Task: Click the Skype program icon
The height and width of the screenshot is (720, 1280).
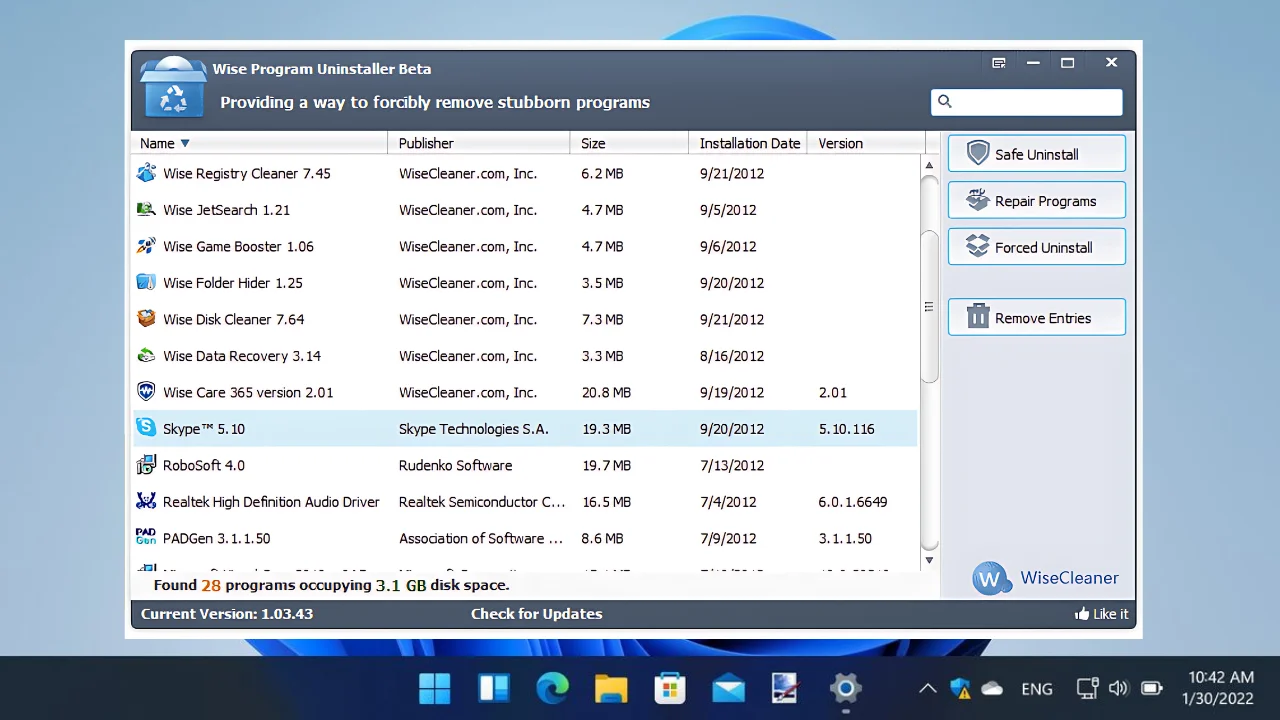Action: click(146, 429)
